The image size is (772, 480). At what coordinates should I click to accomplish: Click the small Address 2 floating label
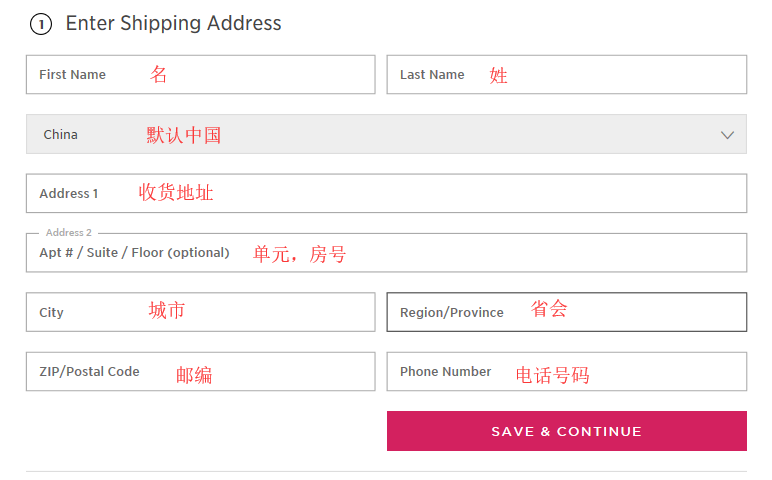(68, 233)
